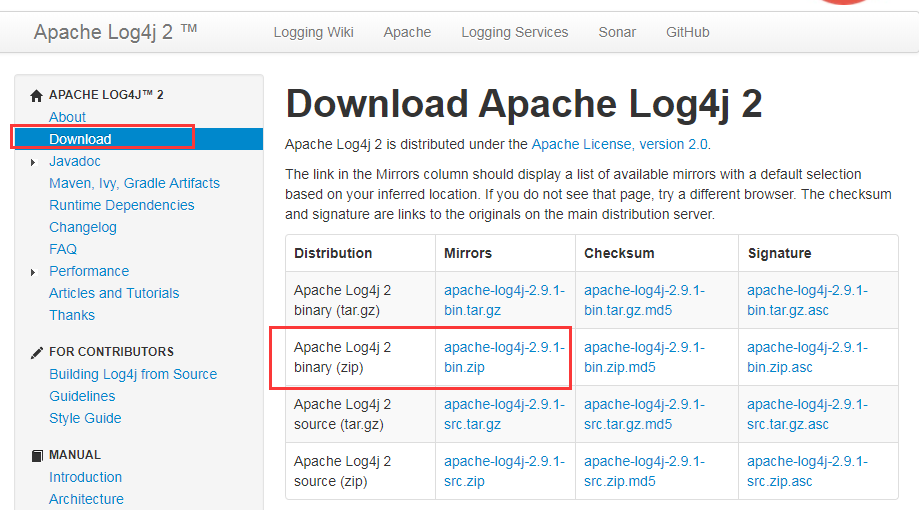The image size is (919, 510).
Task: Open the About sidebar link
Action: (x=67, y=117)
